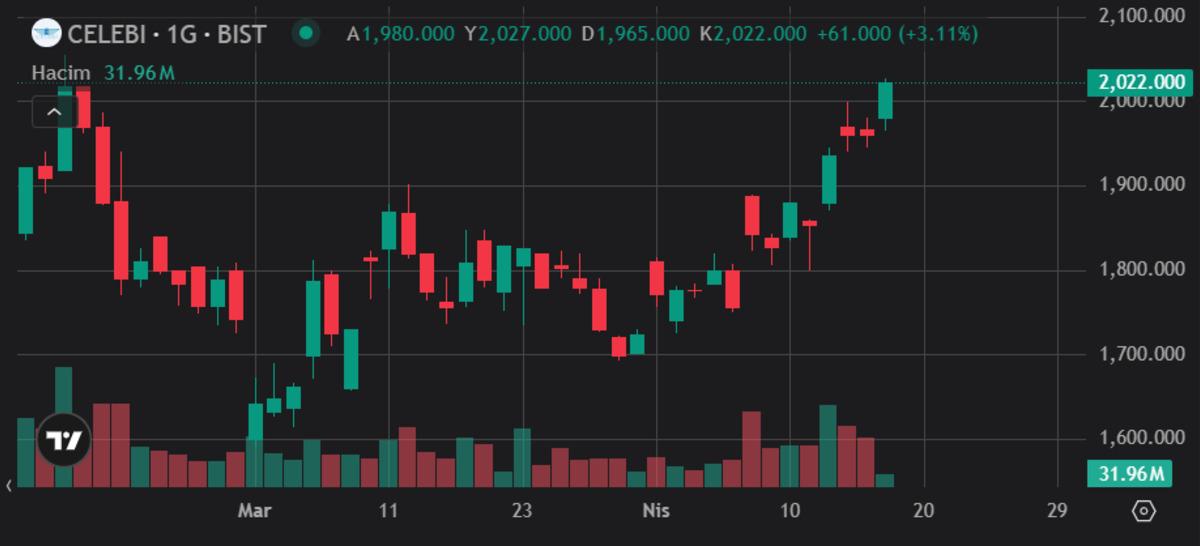This screenshot has width=1200, height=546.
Task: Click the 23 date on time axis
Action: (x=521, y=511)
